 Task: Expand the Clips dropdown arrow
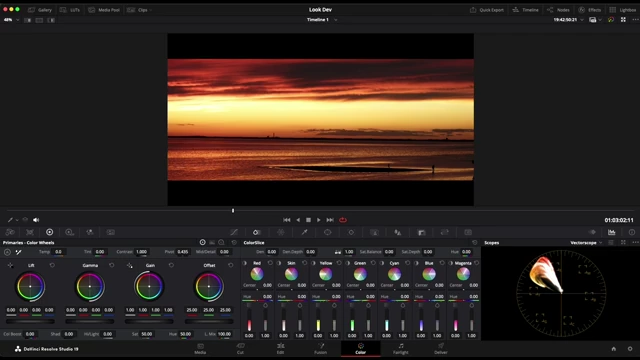click(x=151, y=10)
